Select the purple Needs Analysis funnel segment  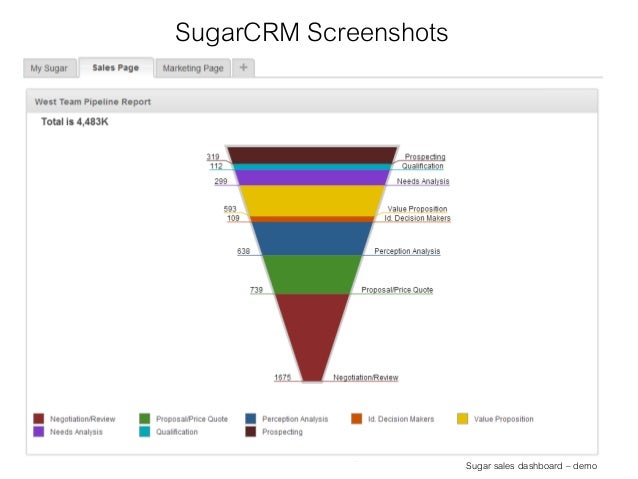[x=312, y=178]
